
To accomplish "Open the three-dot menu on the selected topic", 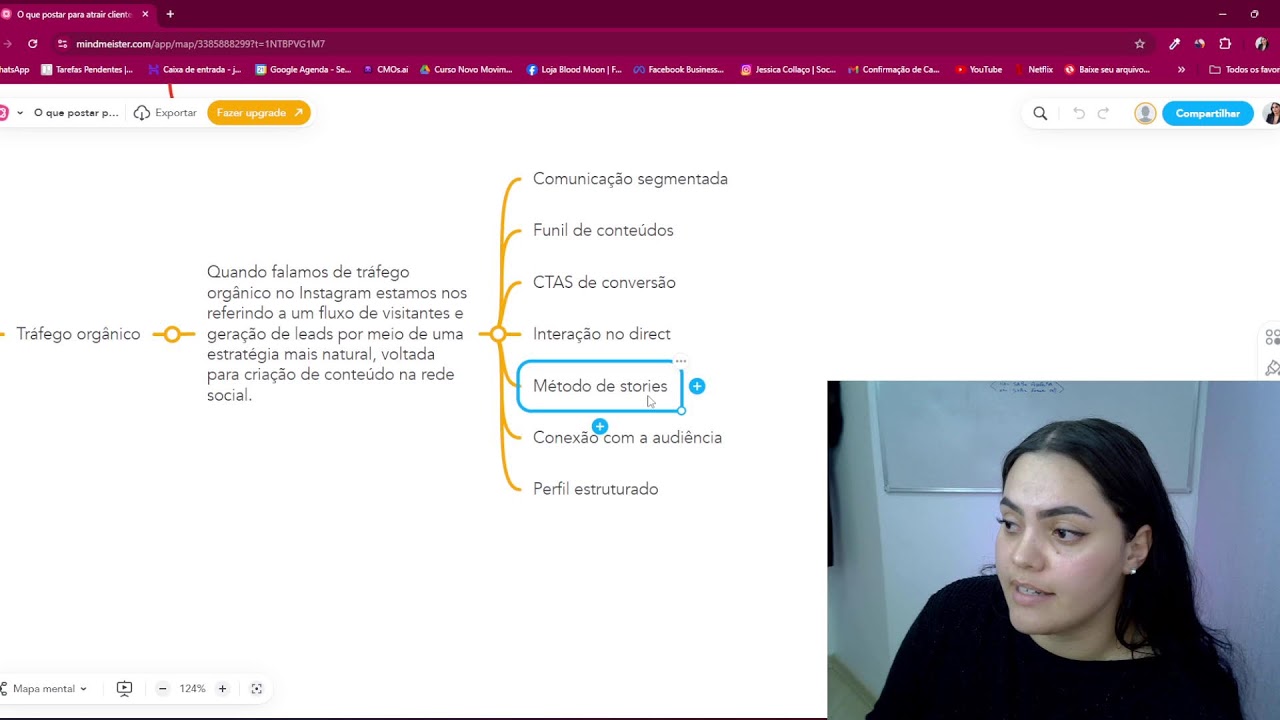I will tap(681, 360).
